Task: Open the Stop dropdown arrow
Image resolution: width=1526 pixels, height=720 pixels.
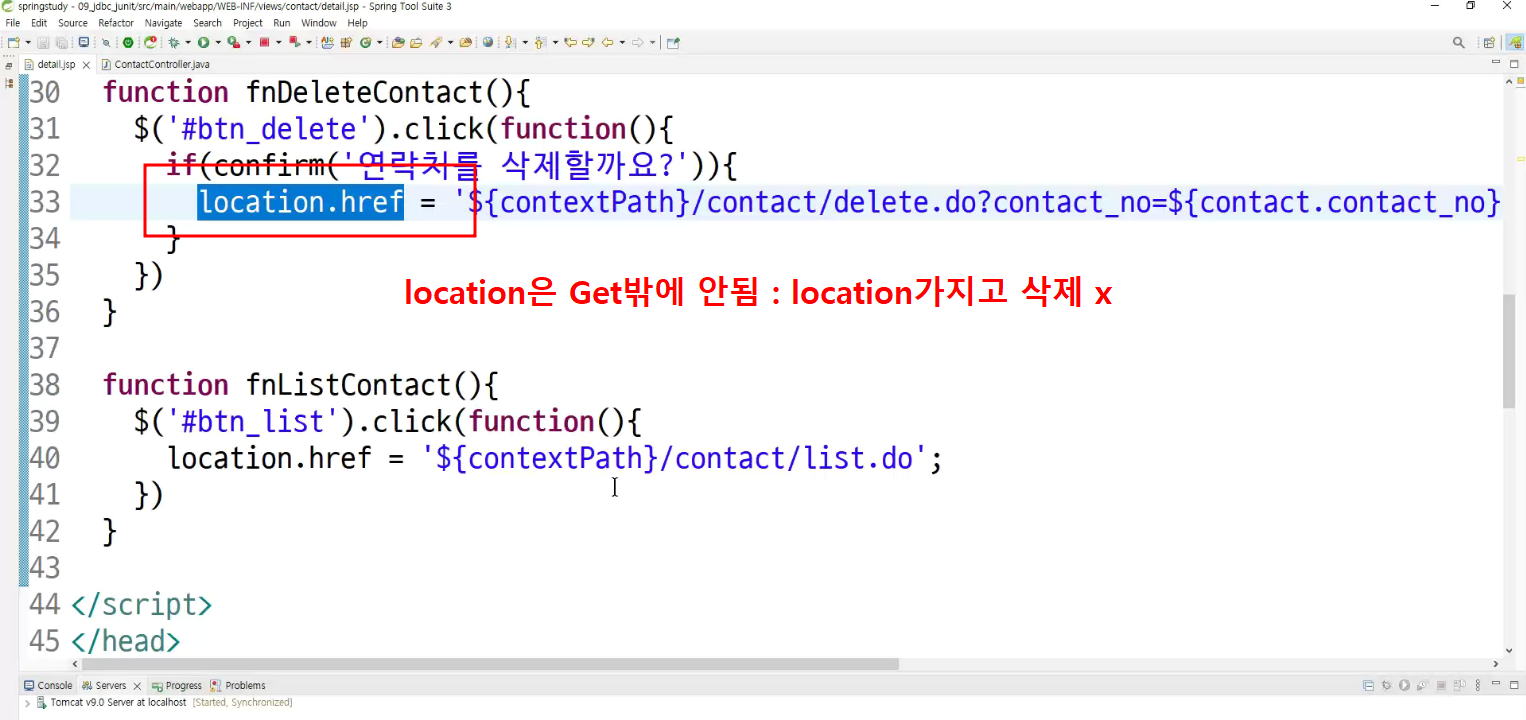Action: coord(278,42)
